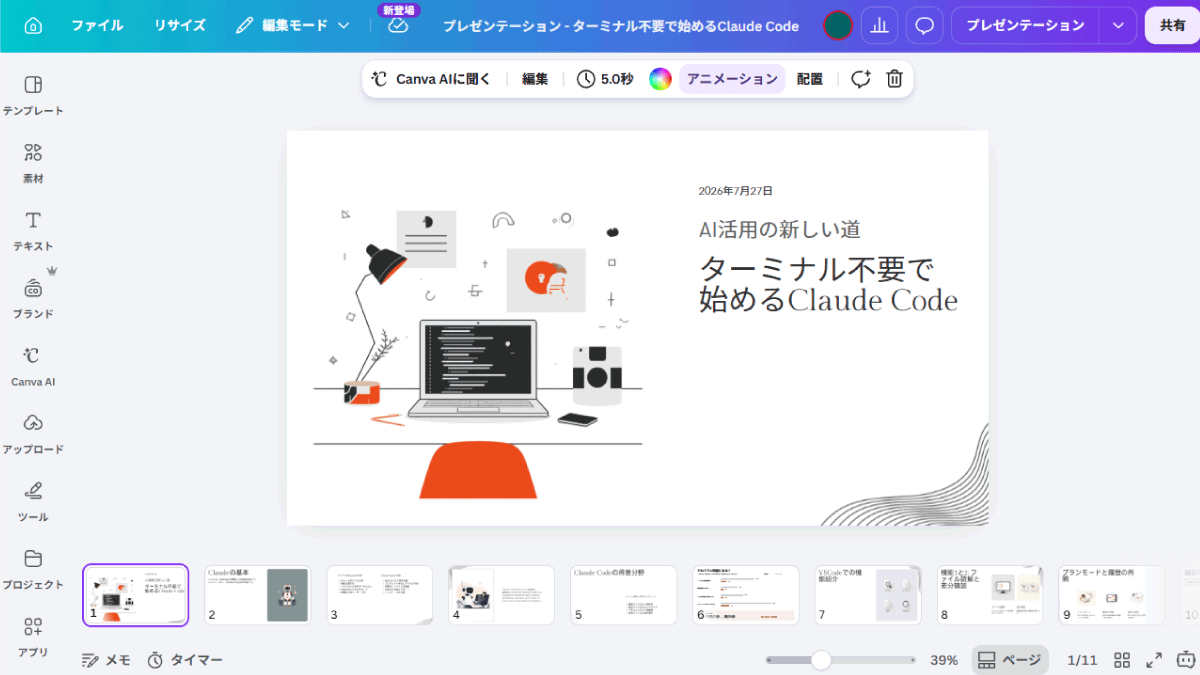
Task: Select slide 9 thumbnail プランモードと履歴の再開
Action: coord(1112,595)
